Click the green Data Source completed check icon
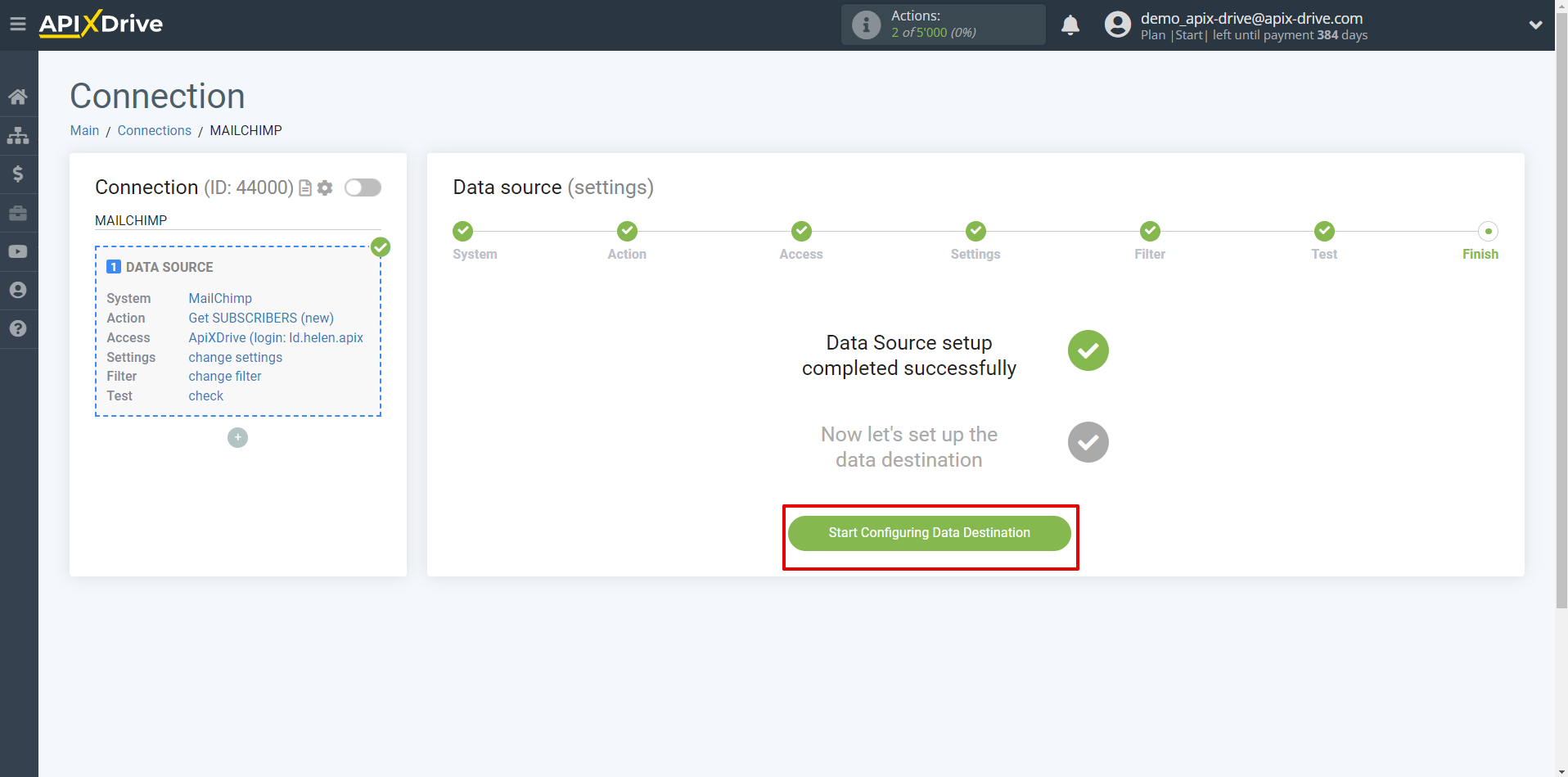The image size is (1568, 777). click(x=1088, y=350)
